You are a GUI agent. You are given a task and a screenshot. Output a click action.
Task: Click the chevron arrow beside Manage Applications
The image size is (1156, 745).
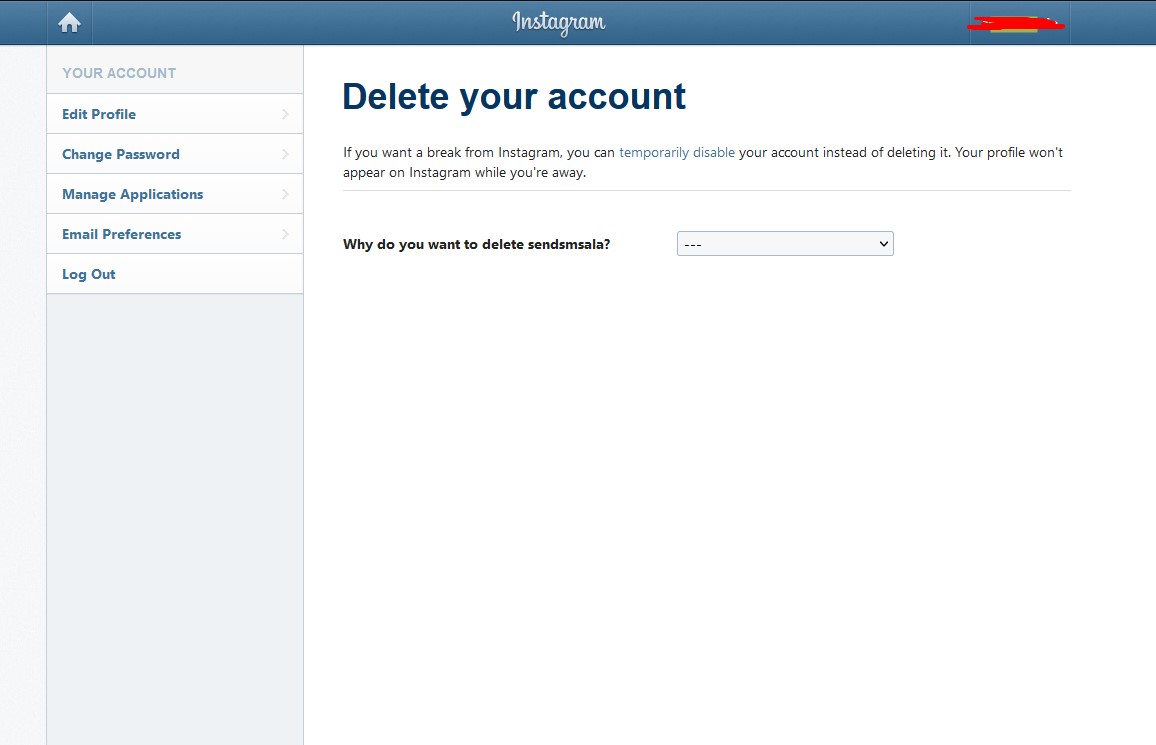click(285, 194)
